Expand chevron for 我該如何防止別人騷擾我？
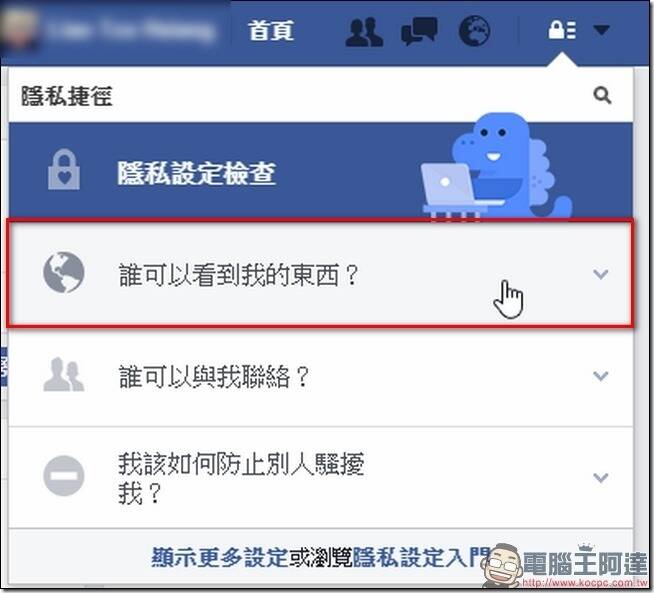 pos(600,477)
